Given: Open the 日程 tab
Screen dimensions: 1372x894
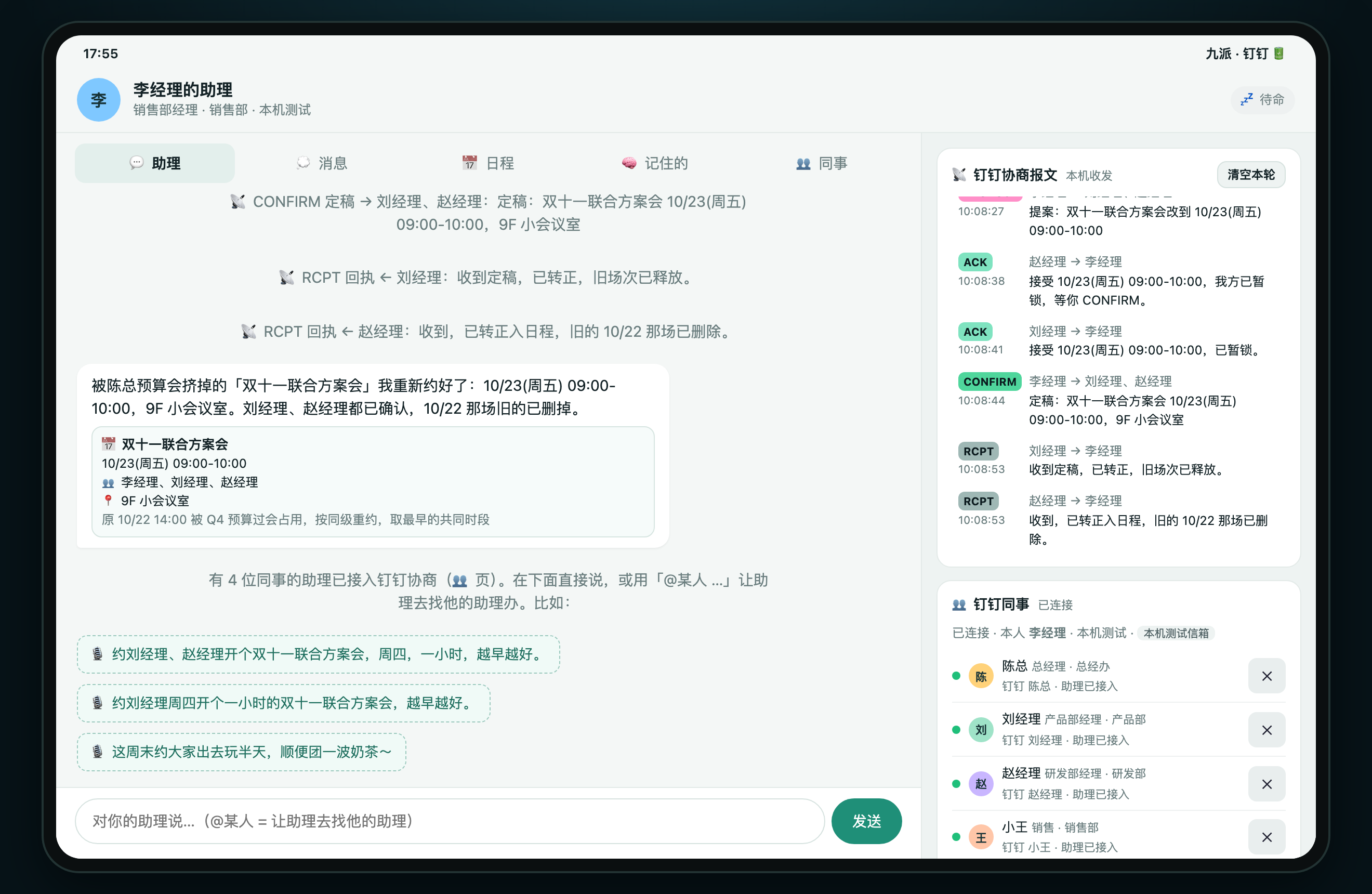Looking at the screenshot, I should click(487, 163).
